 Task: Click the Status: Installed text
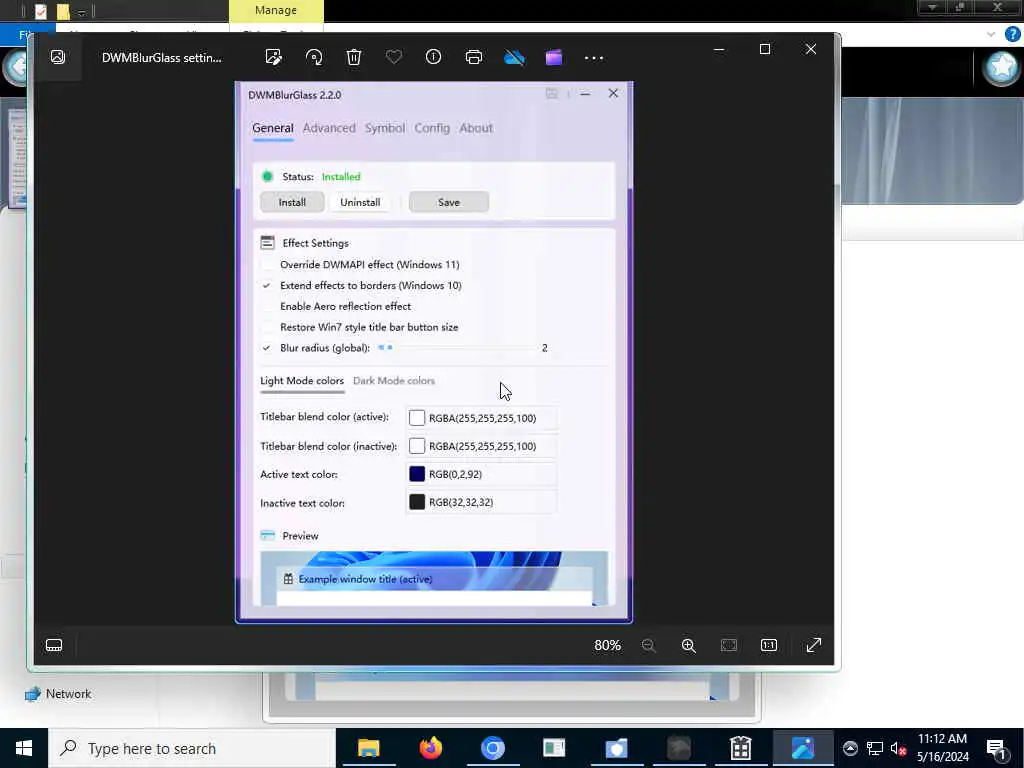[x=321, y=176]
